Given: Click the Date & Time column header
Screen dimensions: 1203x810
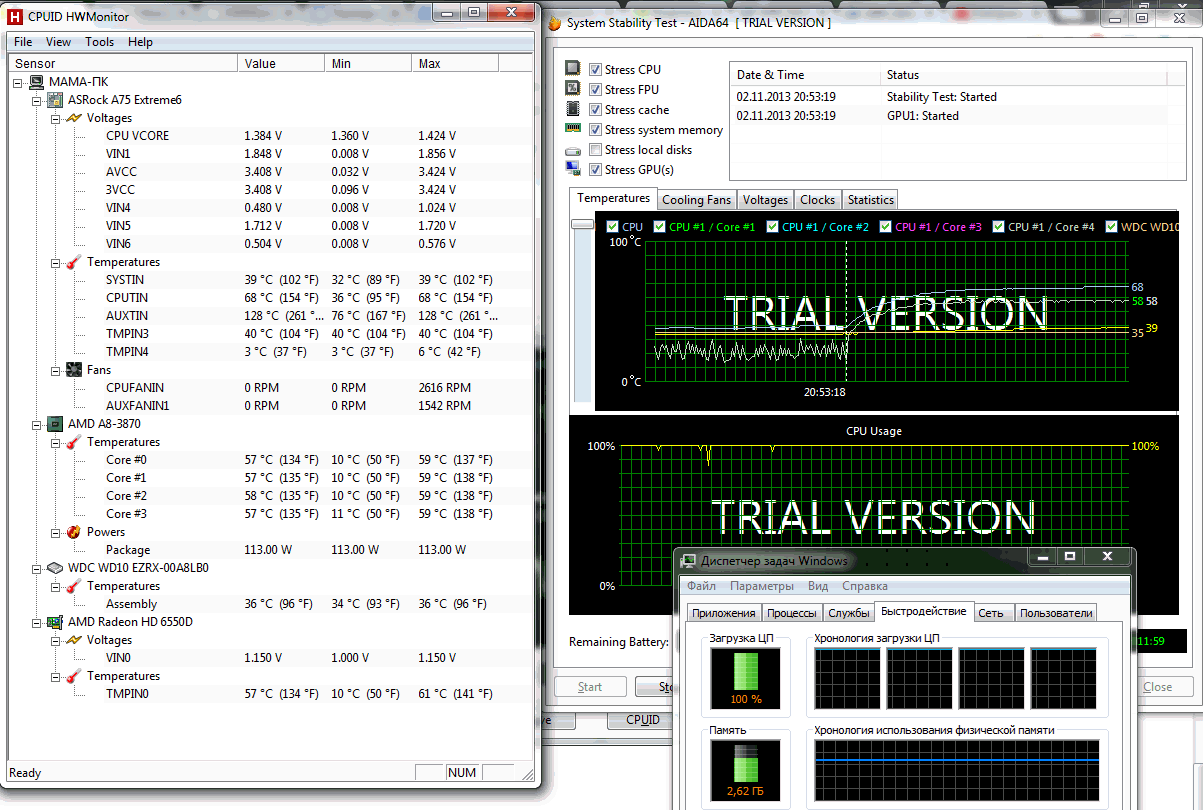Looking at the screenshot, I should pos(805,75).
